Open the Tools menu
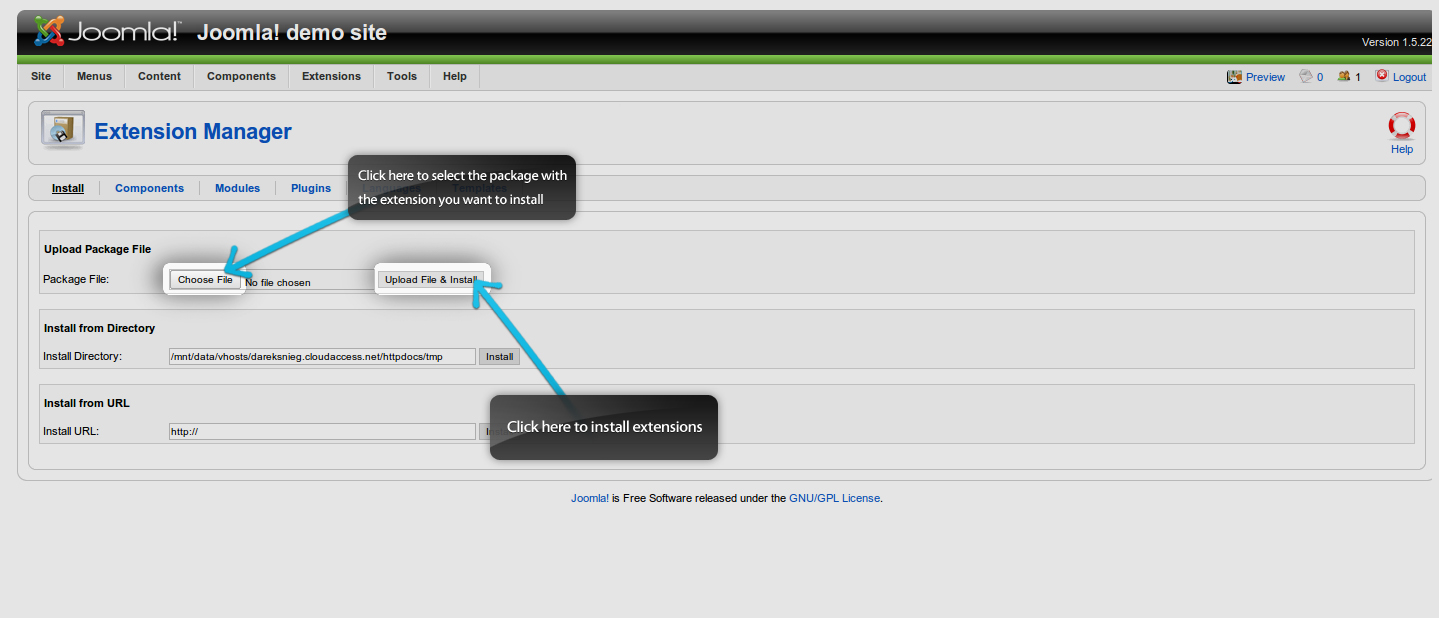This screenshot has width=1439, height=618. [x=402, y=77]
